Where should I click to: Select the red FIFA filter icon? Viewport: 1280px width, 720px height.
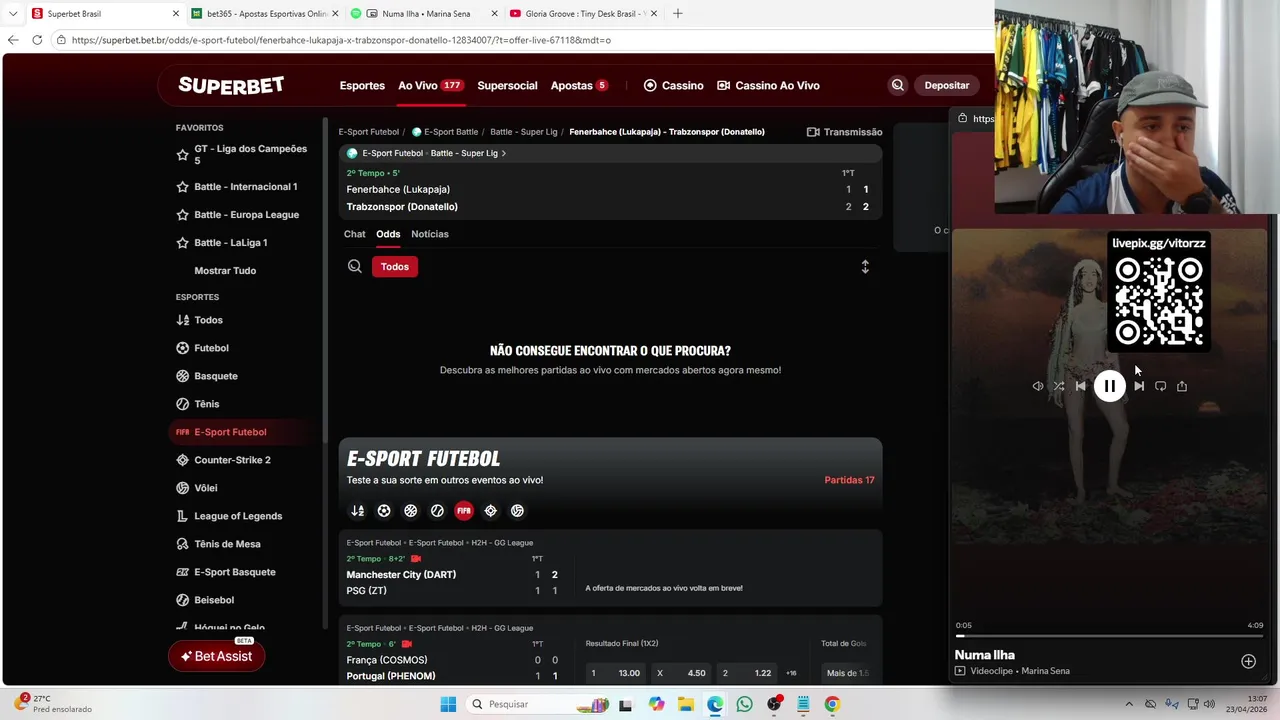(x=464, y=511)
